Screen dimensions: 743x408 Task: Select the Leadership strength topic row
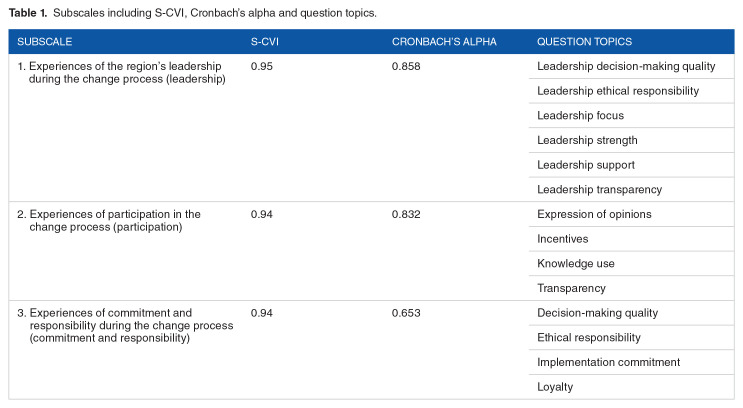click(x=587, y=140)
